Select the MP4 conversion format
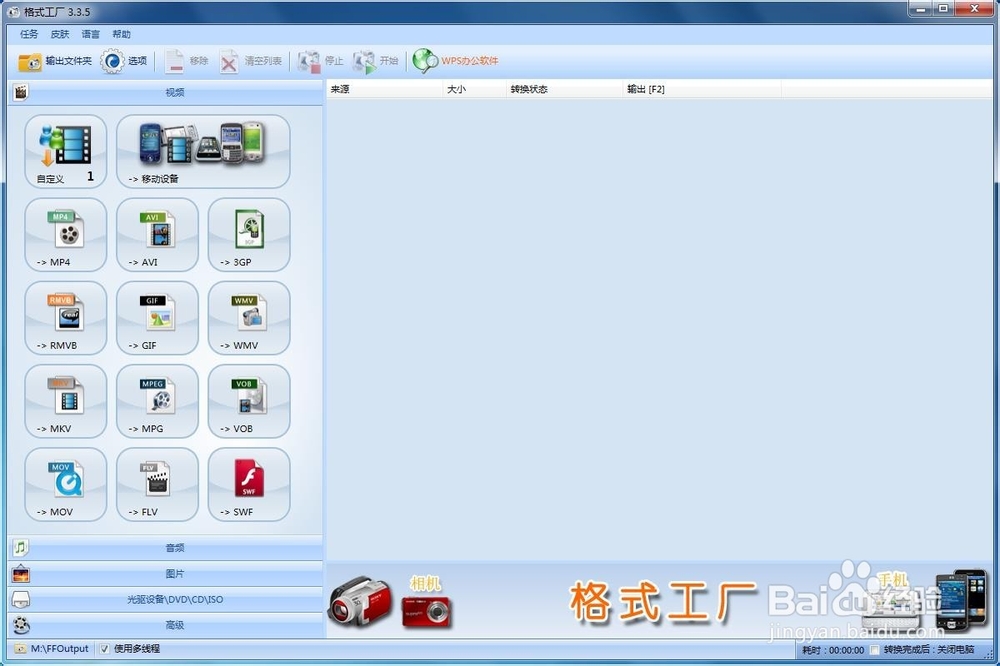Screen dimensions: 1000x666 [x=64, y=235]
